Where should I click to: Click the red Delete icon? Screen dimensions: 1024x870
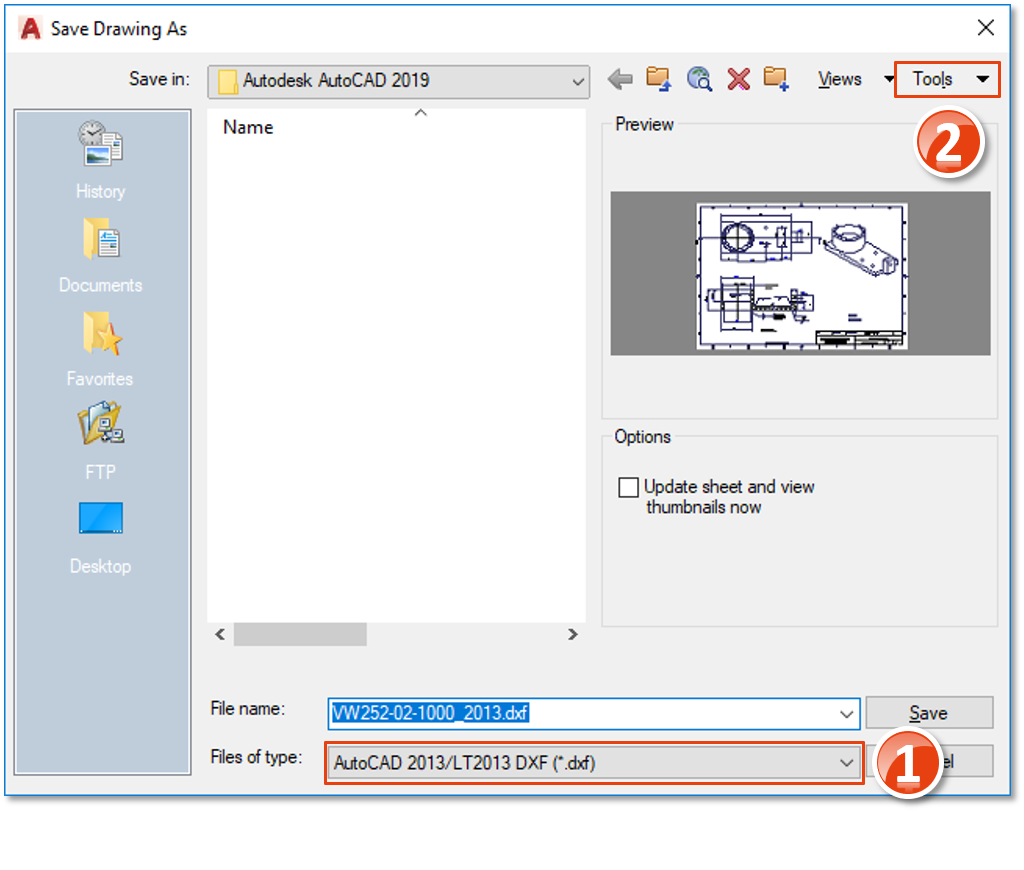pyautogui.click(x=739, y=80)
